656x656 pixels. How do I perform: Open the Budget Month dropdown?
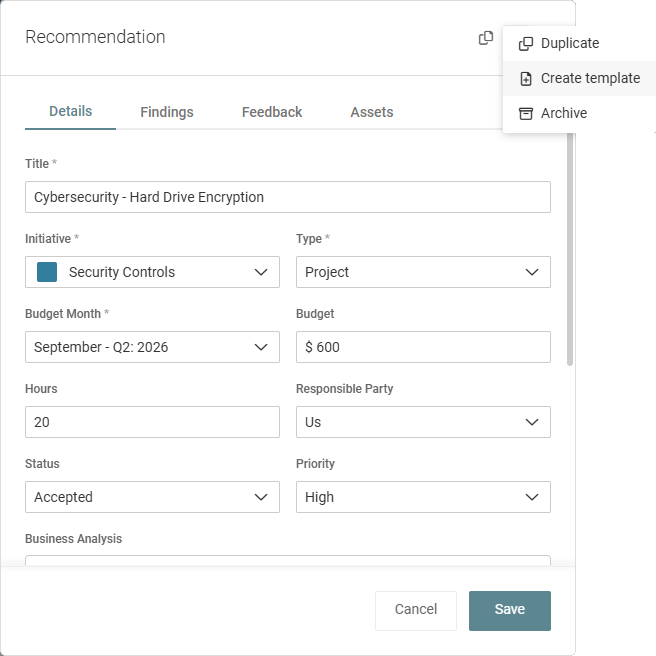(152, 347)
